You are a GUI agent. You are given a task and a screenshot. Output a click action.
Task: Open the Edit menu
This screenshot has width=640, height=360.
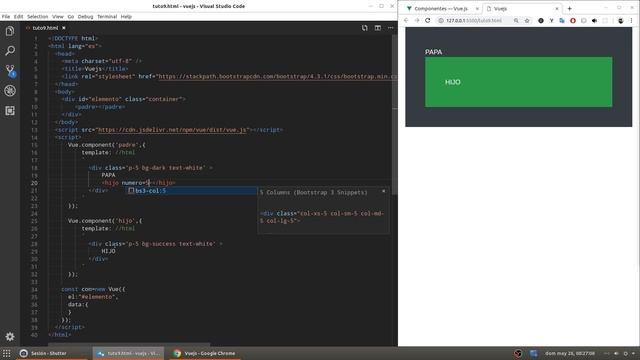(x=18, y=17)
